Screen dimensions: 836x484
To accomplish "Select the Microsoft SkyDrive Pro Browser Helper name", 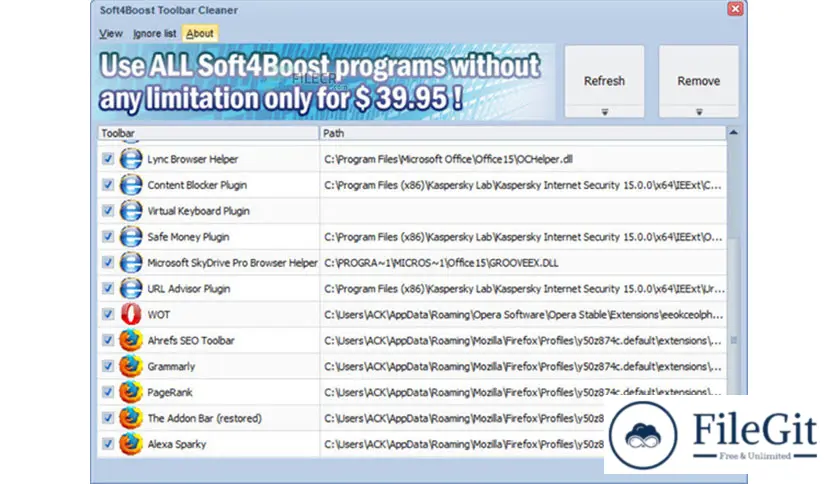I will click(x=232, y=262).
